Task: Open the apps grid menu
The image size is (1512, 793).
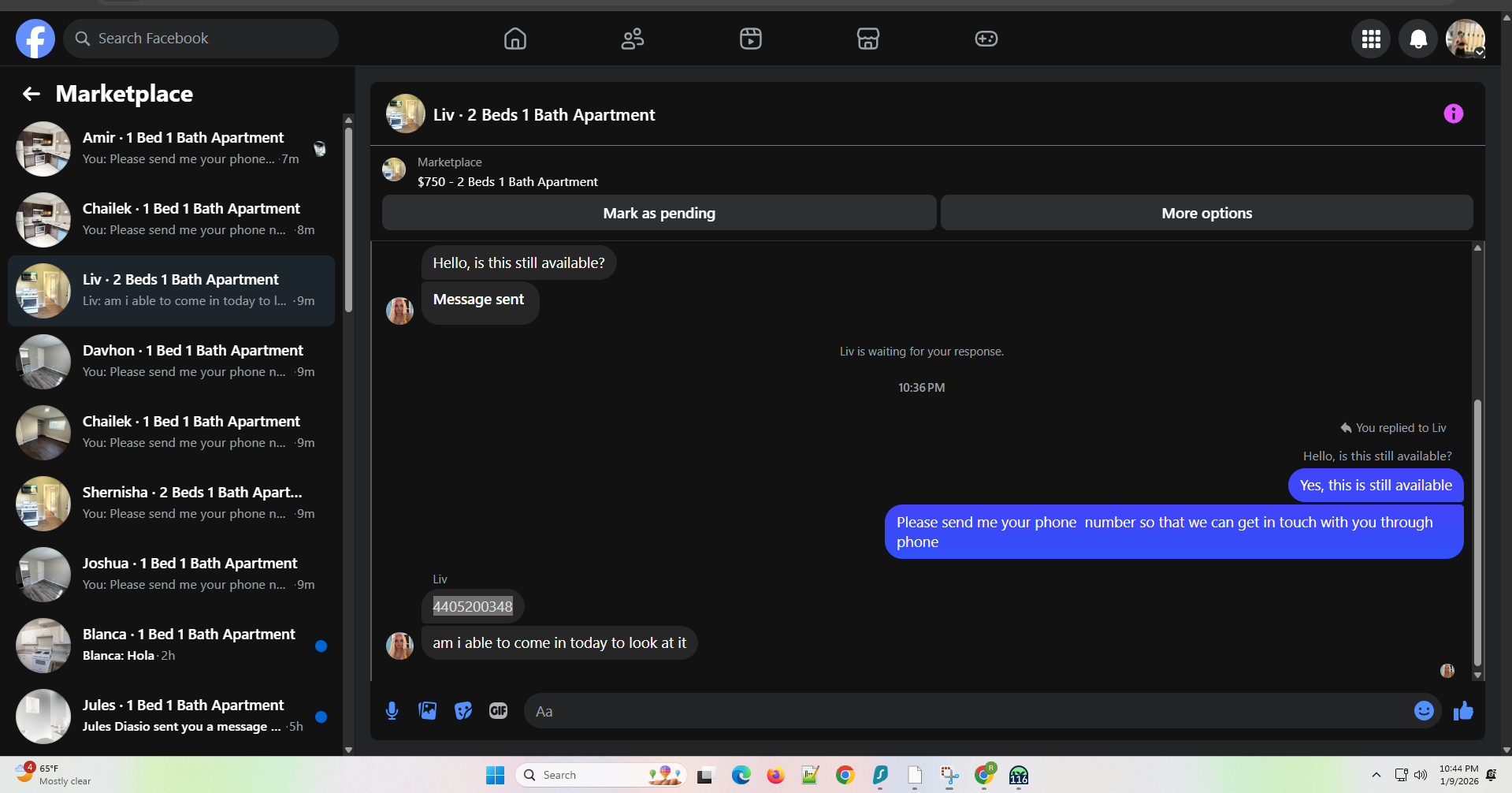Action: point(1371,39)
